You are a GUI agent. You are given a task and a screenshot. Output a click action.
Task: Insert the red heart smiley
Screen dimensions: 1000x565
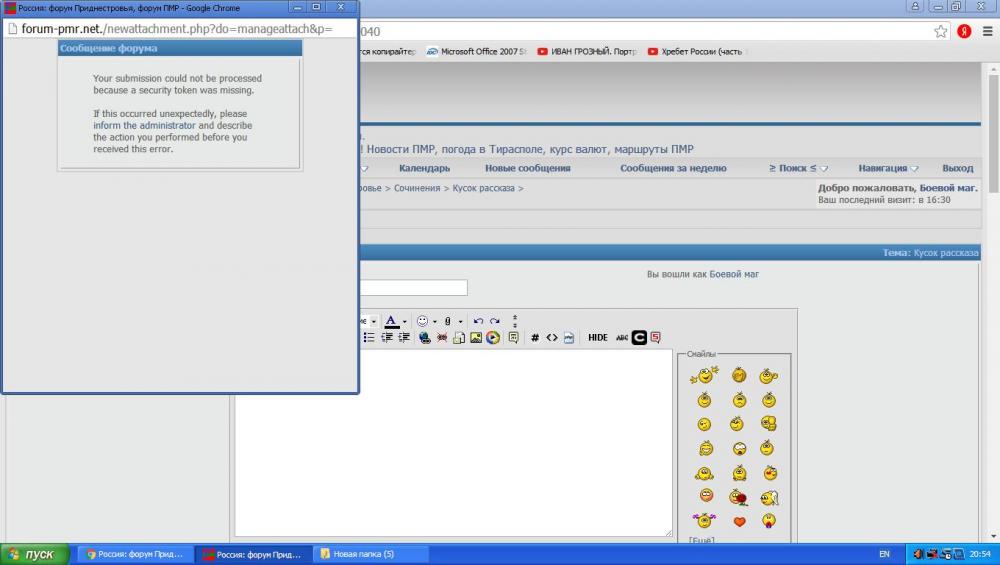click(739, 521)
